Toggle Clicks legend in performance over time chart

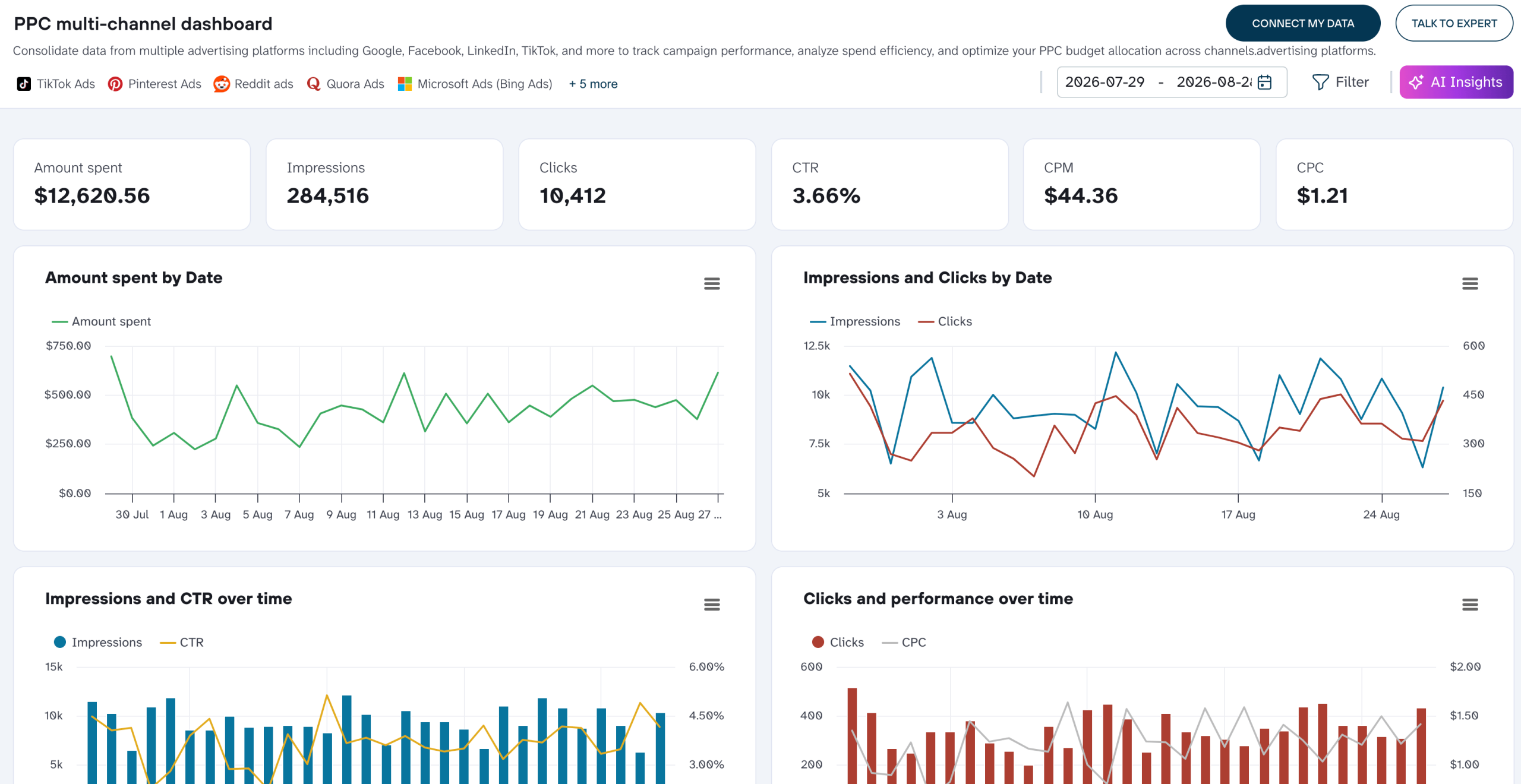coord(838,642)
